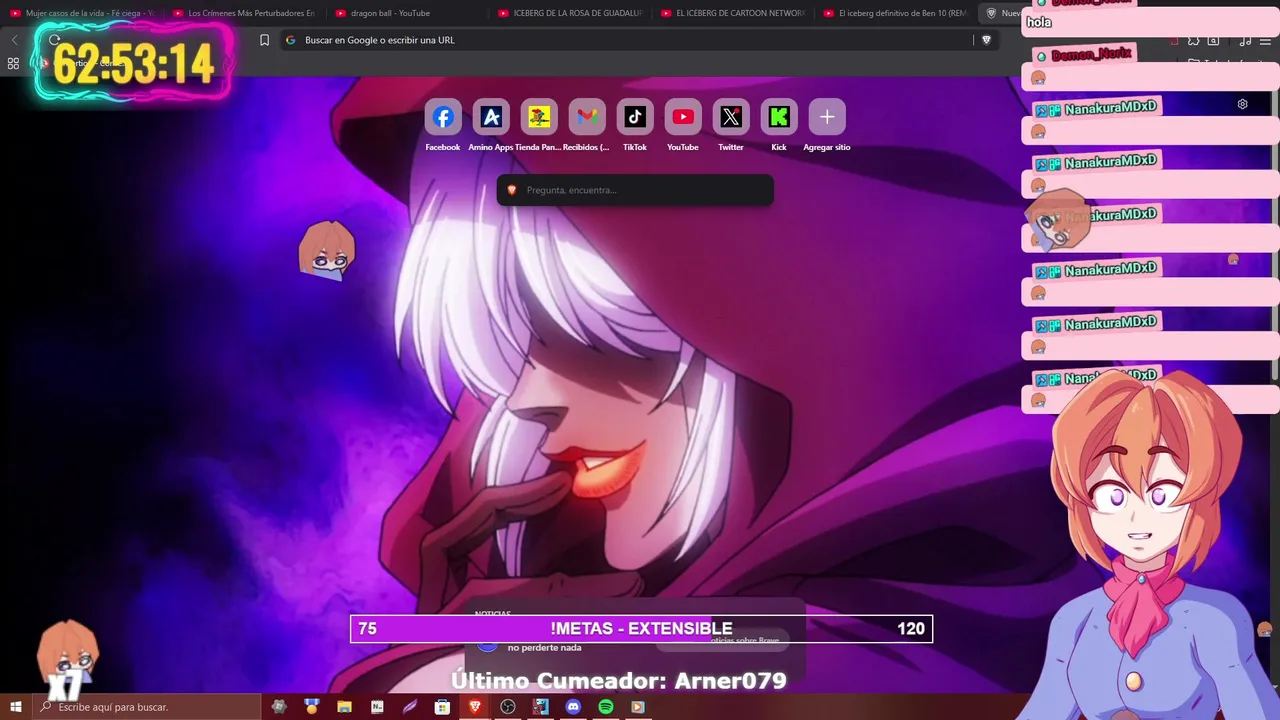Open the purple feather app in taskbar
The height and width of the screenshot is (720, 1280).
pos(410,707)
